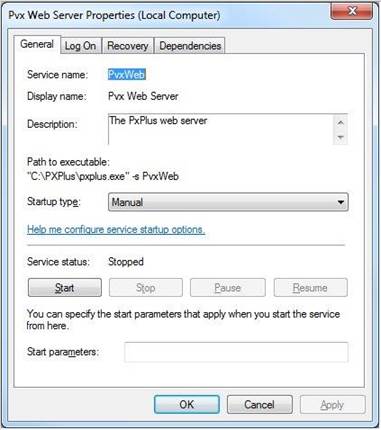Image resolution: width=381 pixels, height=430 pixels.
Task: Open the Startup type dropdown
Action: [228, 202]
